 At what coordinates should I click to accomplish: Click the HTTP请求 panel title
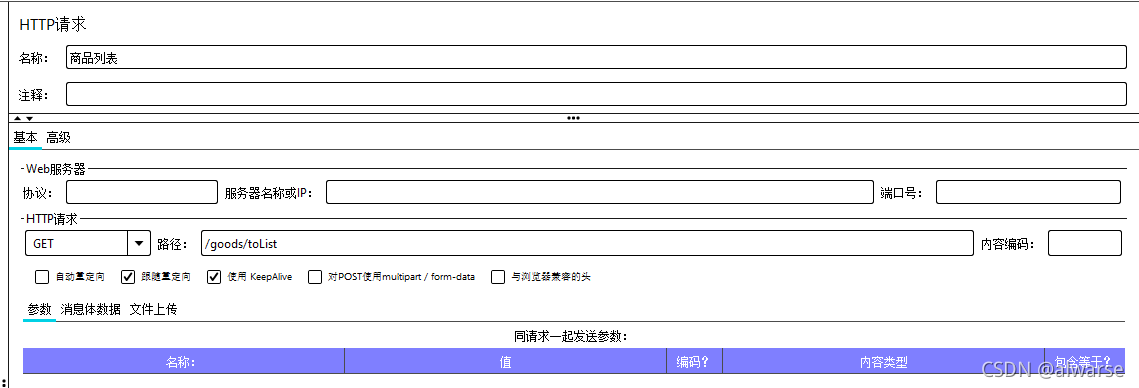pyautogui.click(x=52, y=24)
